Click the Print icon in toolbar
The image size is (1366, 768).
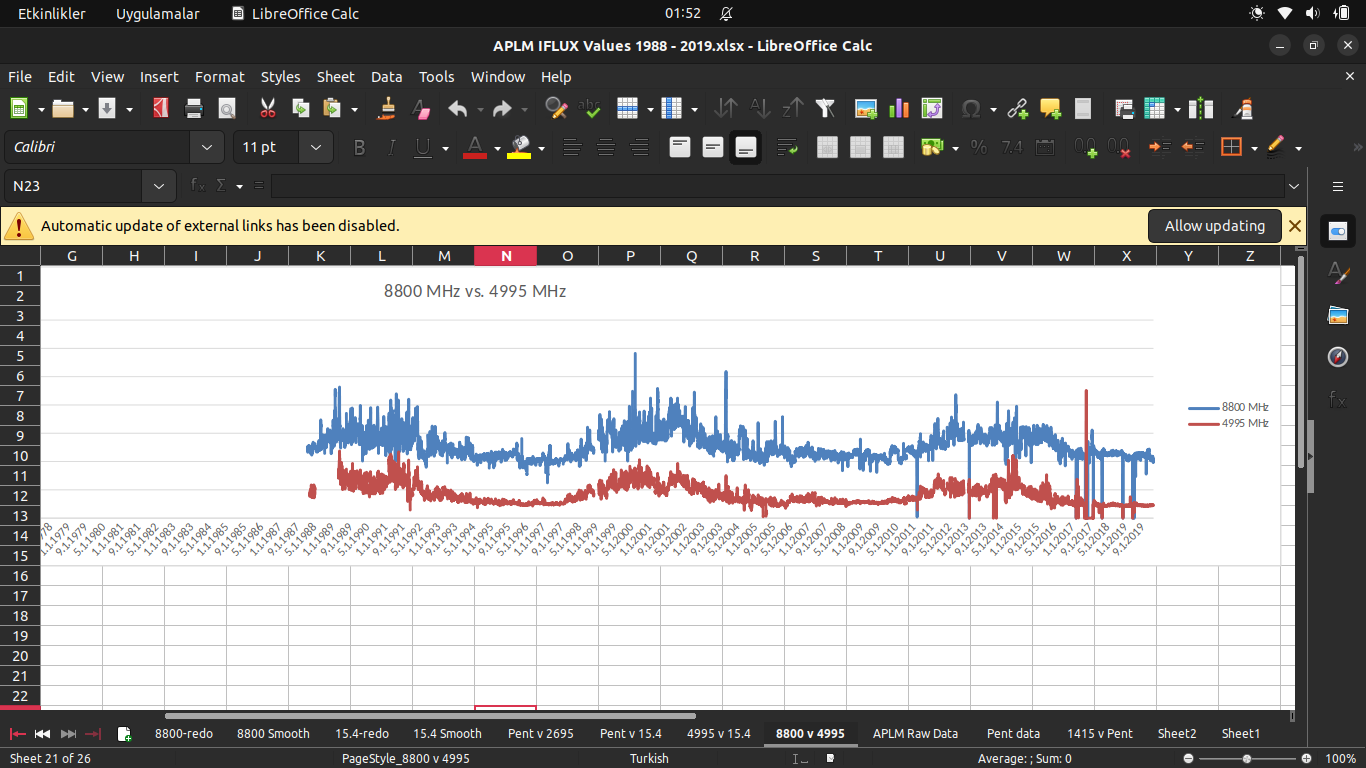point(194,109)
